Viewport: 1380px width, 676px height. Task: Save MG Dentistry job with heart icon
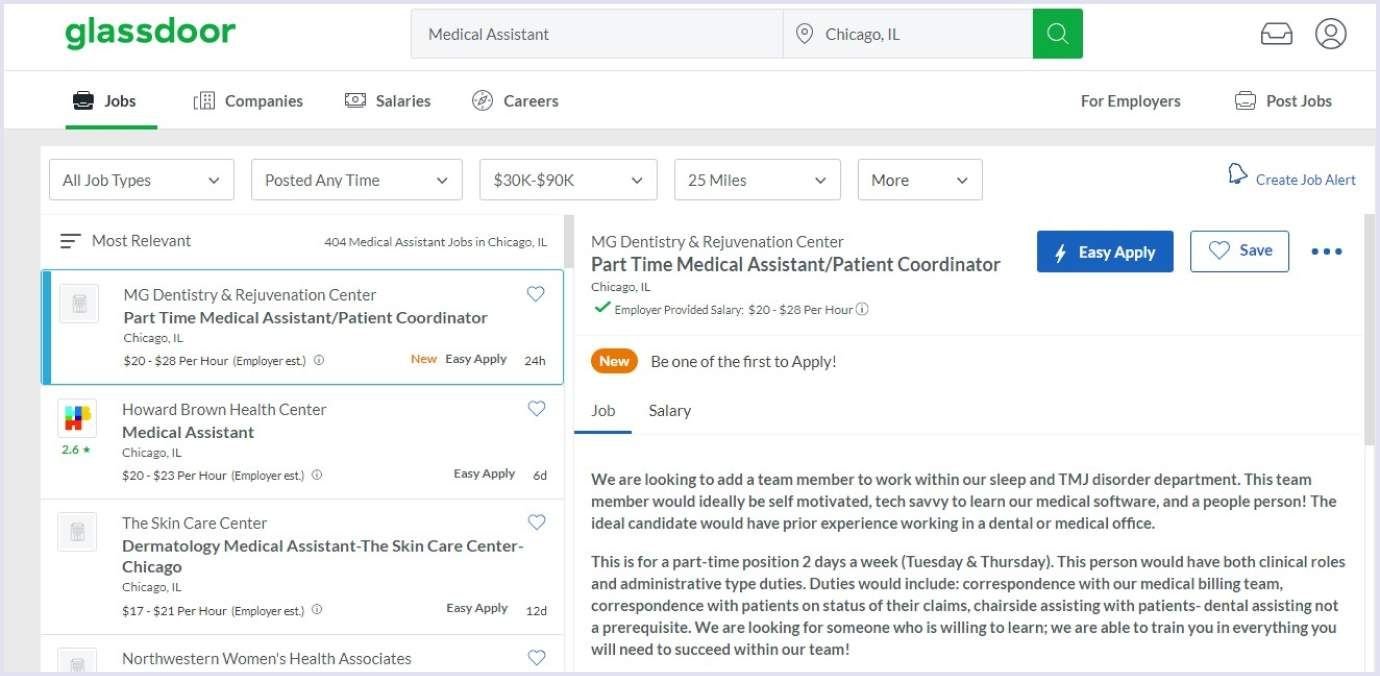[536, 294]
